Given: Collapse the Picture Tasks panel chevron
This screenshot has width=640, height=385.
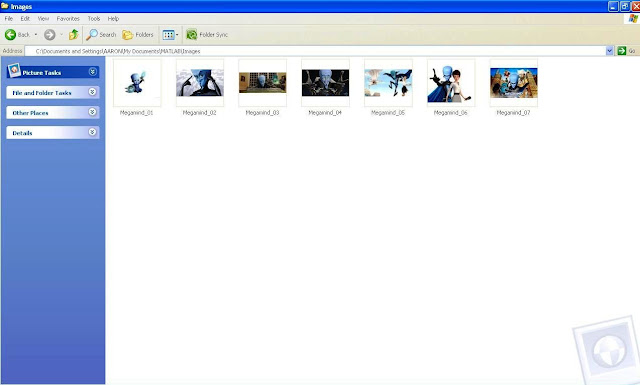Looking at the screenshot, I should (x=93, y=72).
